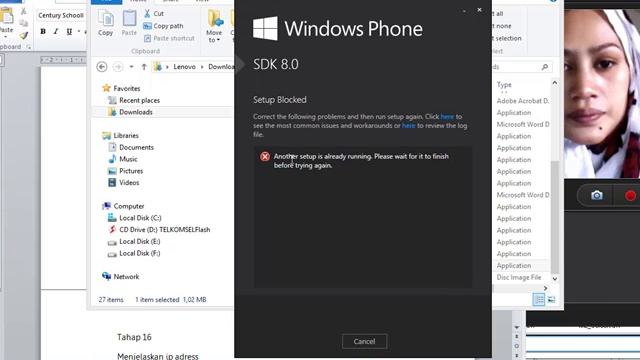The height and width of the screenshot is (360, 640).
Task: Open the Videos library
Action: [x=124, y=183]
